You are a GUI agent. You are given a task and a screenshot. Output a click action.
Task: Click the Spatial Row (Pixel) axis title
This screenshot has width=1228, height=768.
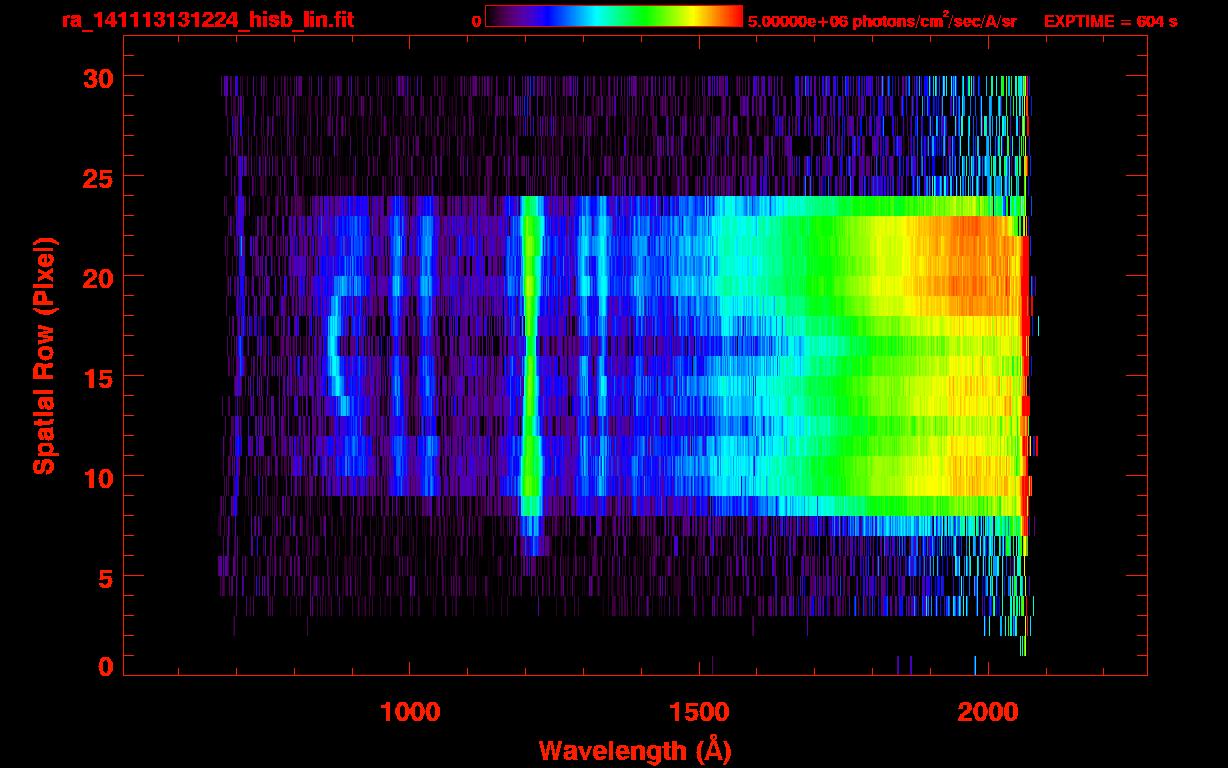pos(44,355)
